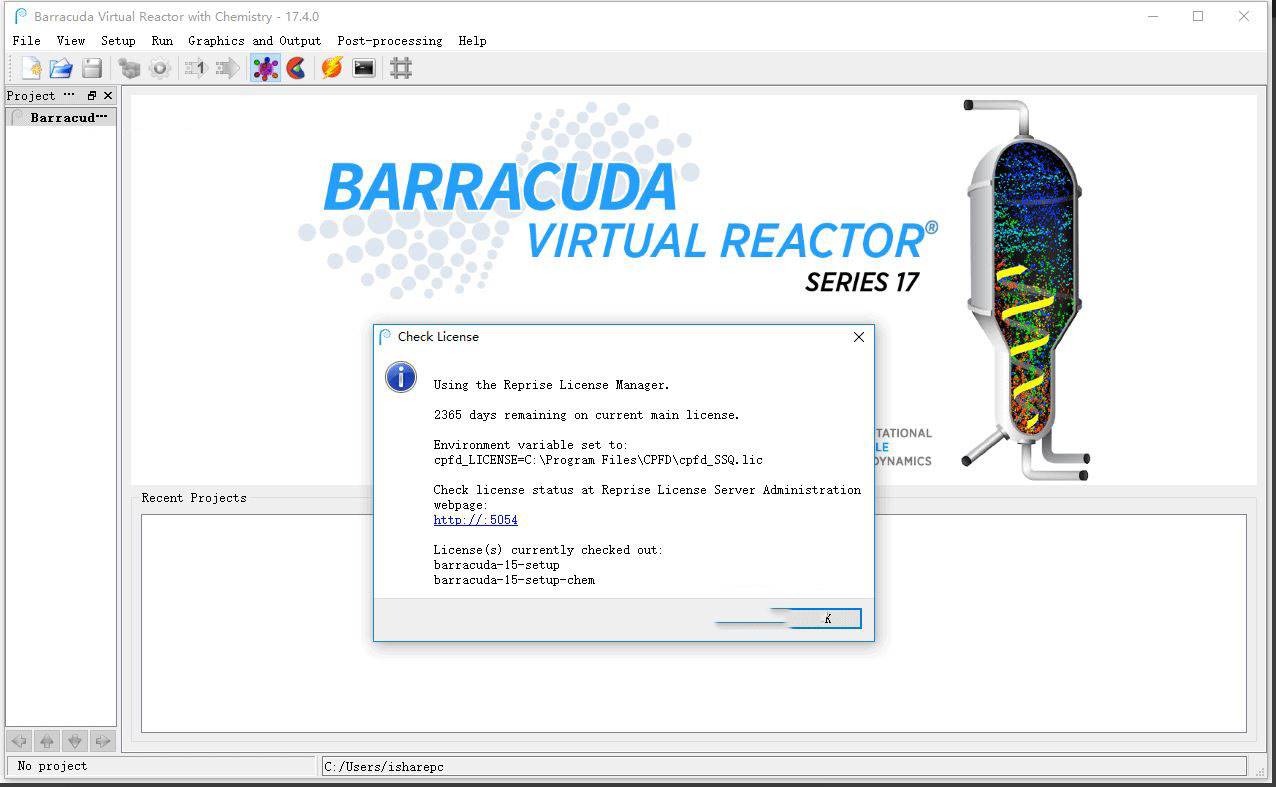Open the File menu

26,41
